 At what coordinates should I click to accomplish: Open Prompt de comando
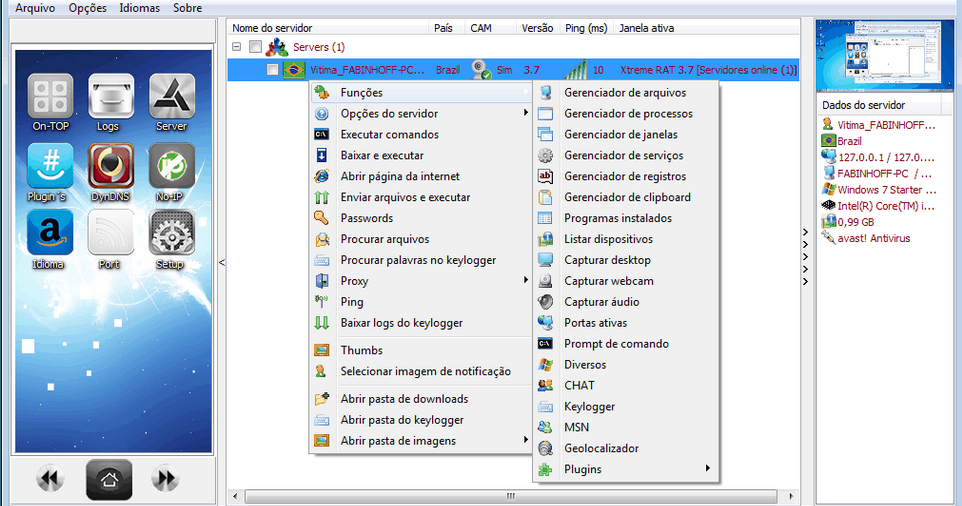(x=625, y=343)
